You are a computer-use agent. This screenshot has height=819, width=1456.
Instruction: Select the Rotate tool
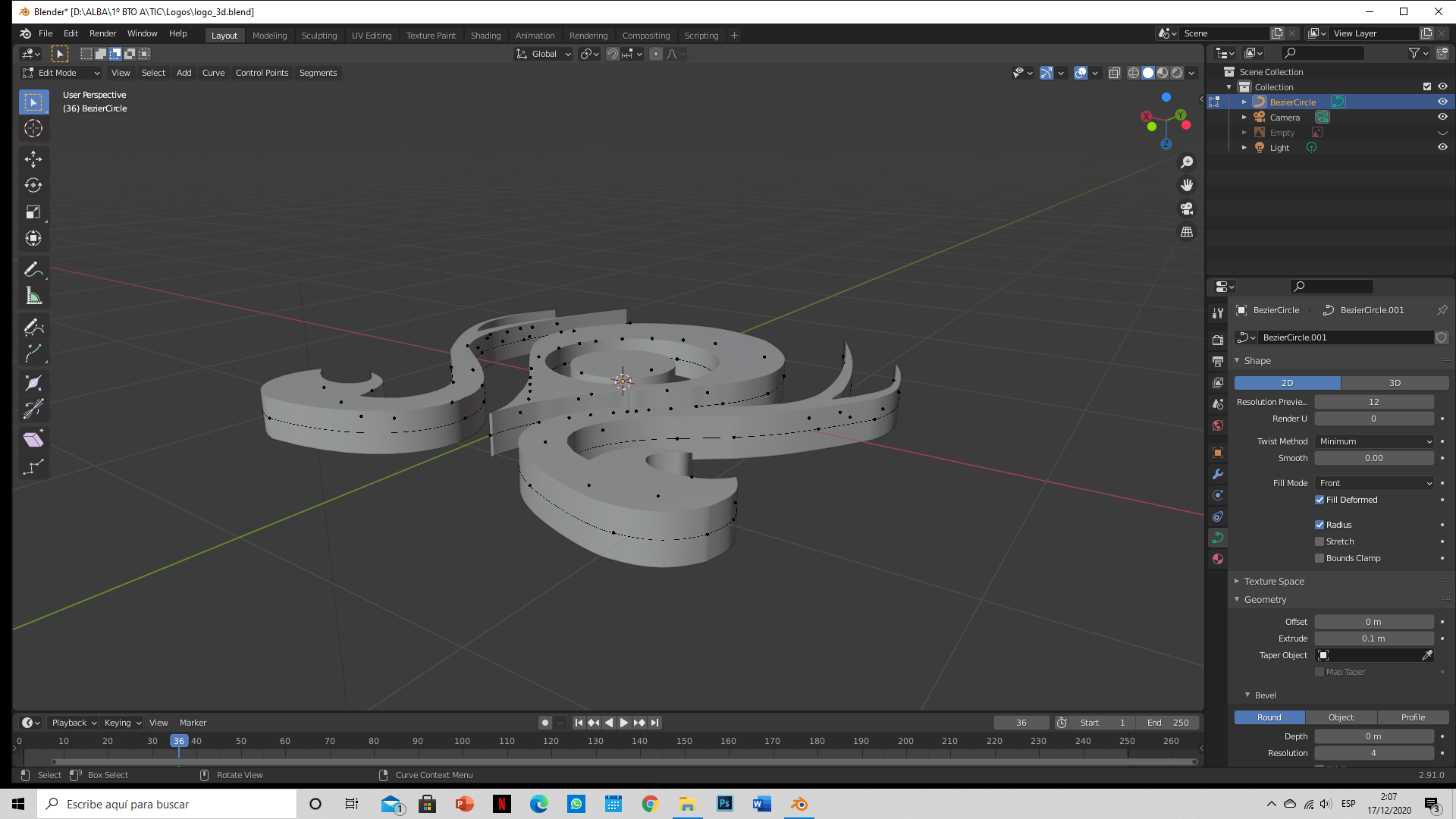[x=33, y=185]
